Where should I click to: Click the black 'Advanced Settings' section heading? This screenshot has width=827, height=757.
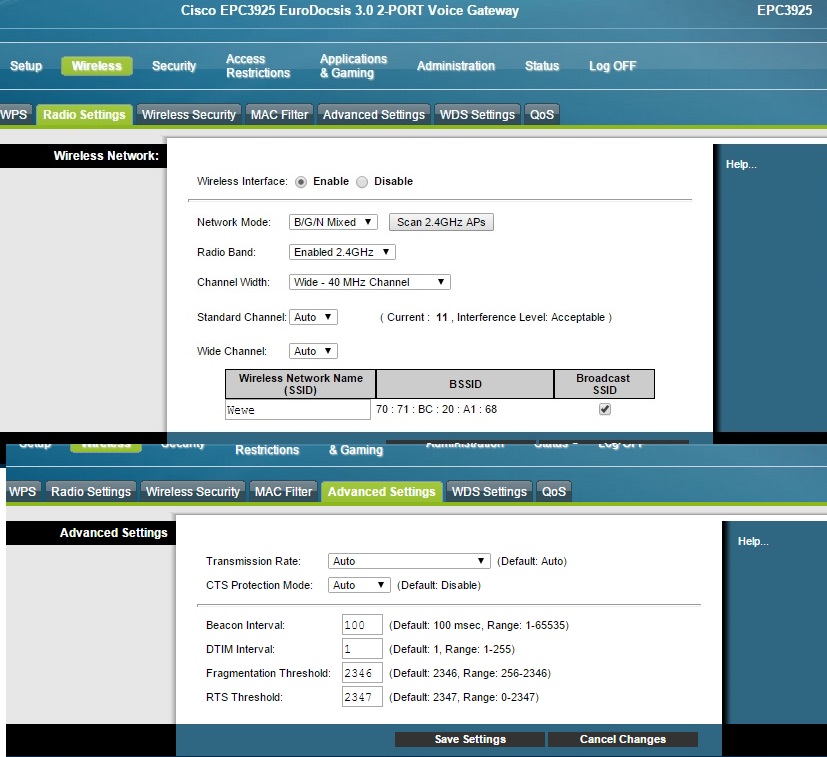(x=113, y=533)
